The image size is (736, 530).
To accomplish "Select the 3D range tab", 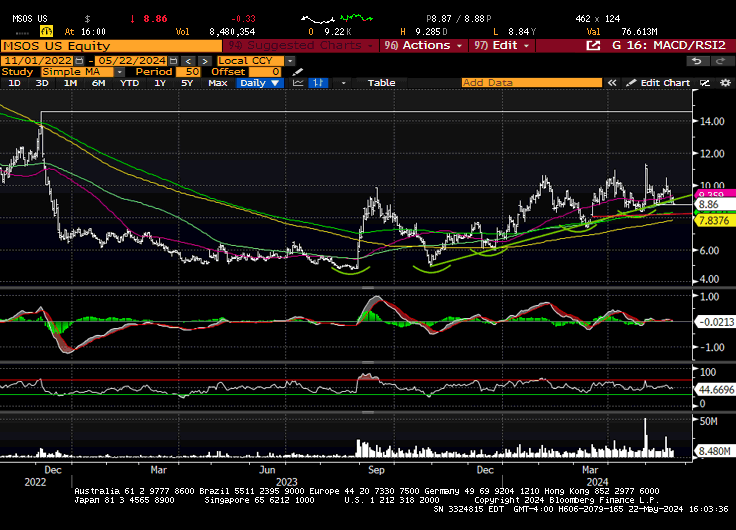I will click(x=42, y=83).
